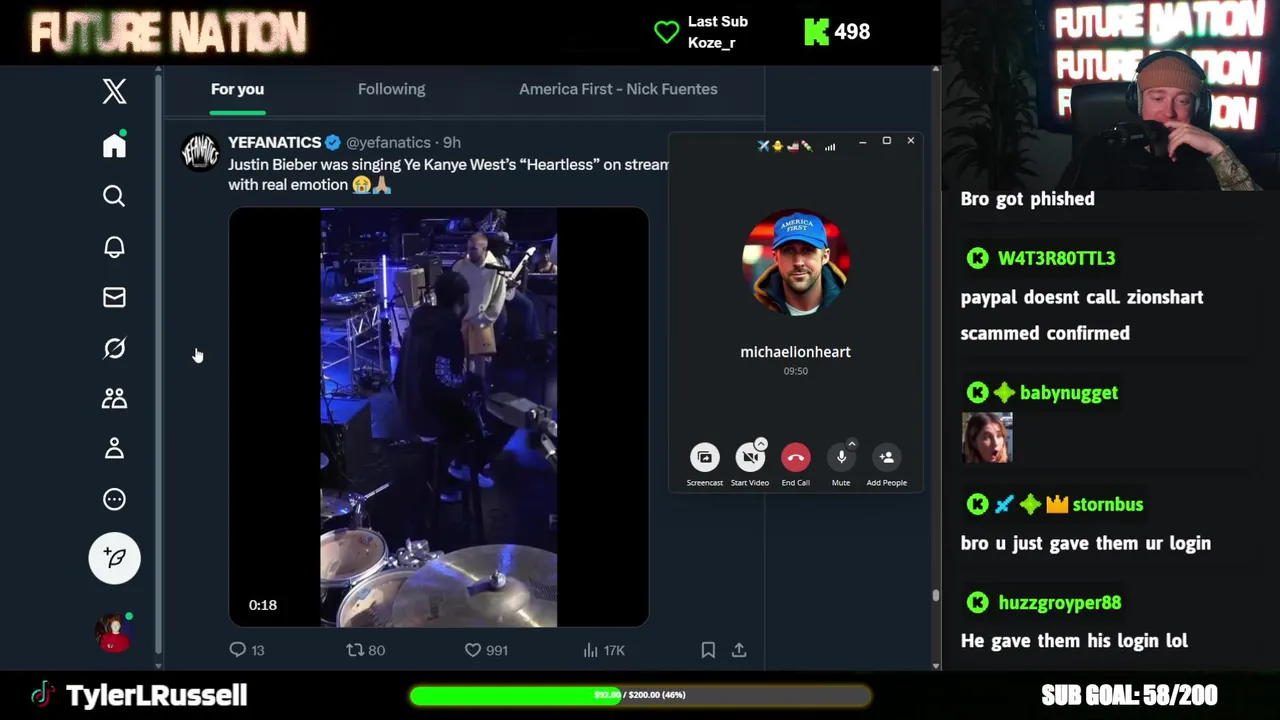The height and width of the screenshot is (720, 1280).
Task: Switch to Following tab
Action: [x=391, y=89]
